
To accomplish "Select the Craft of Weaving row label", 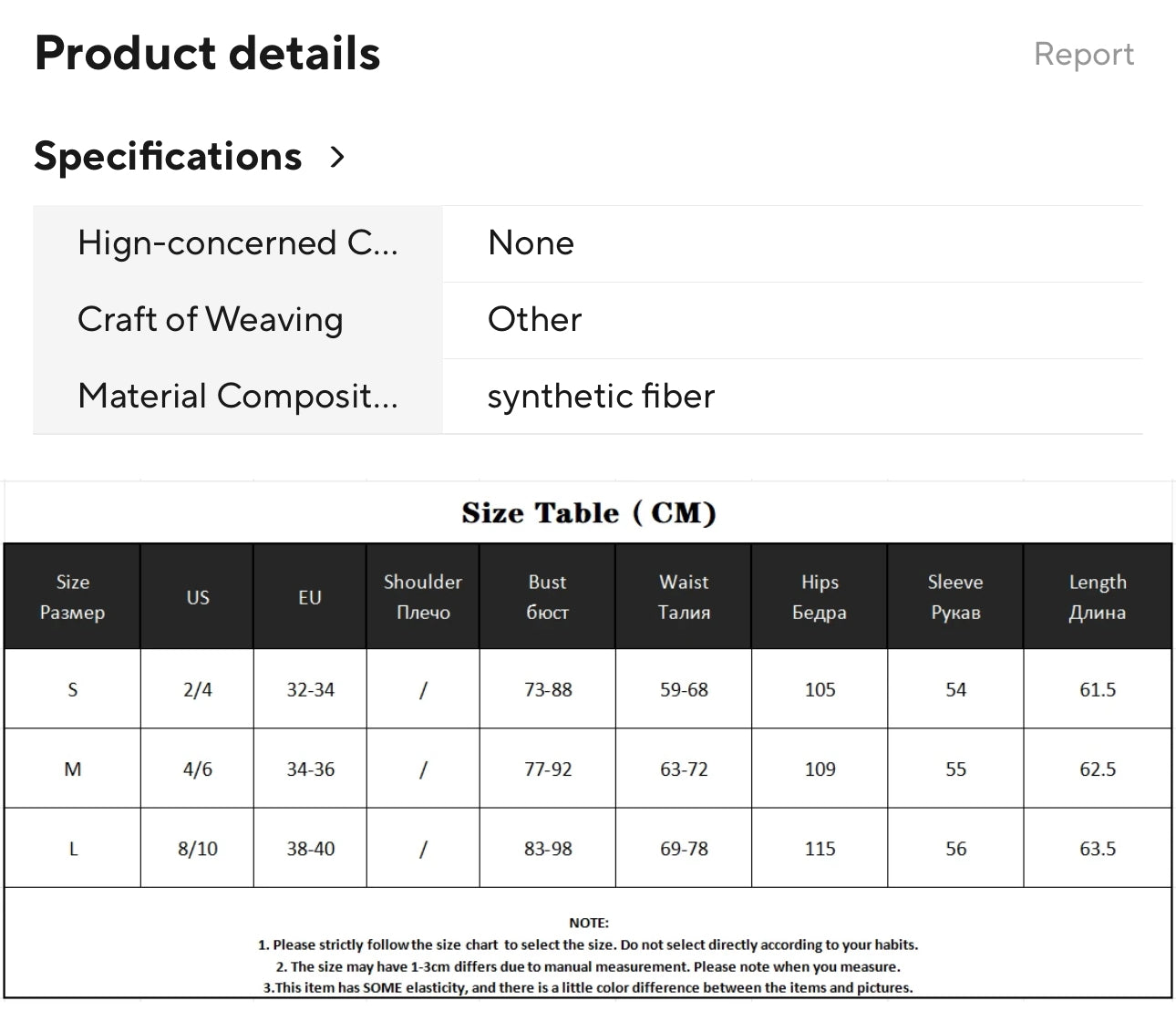I will pos(211,320).
